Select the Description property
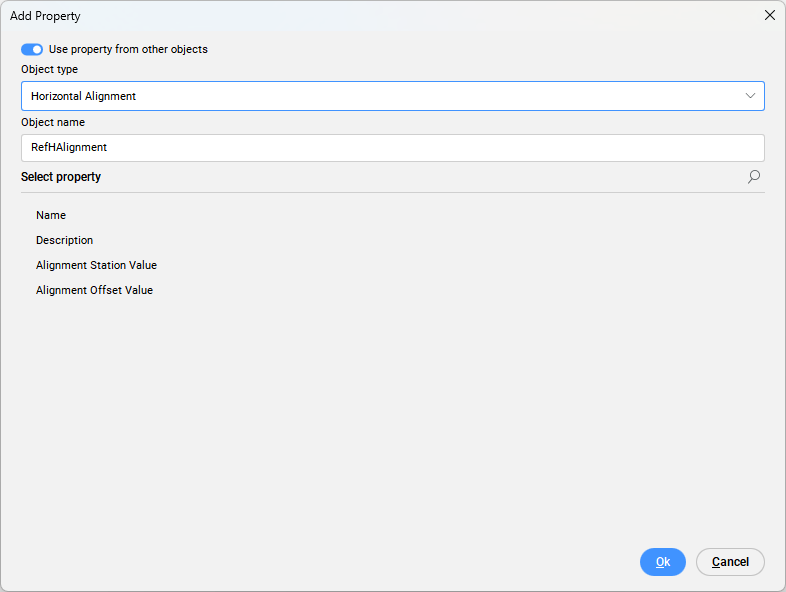The image size is (786, 592). click(64, 240)
